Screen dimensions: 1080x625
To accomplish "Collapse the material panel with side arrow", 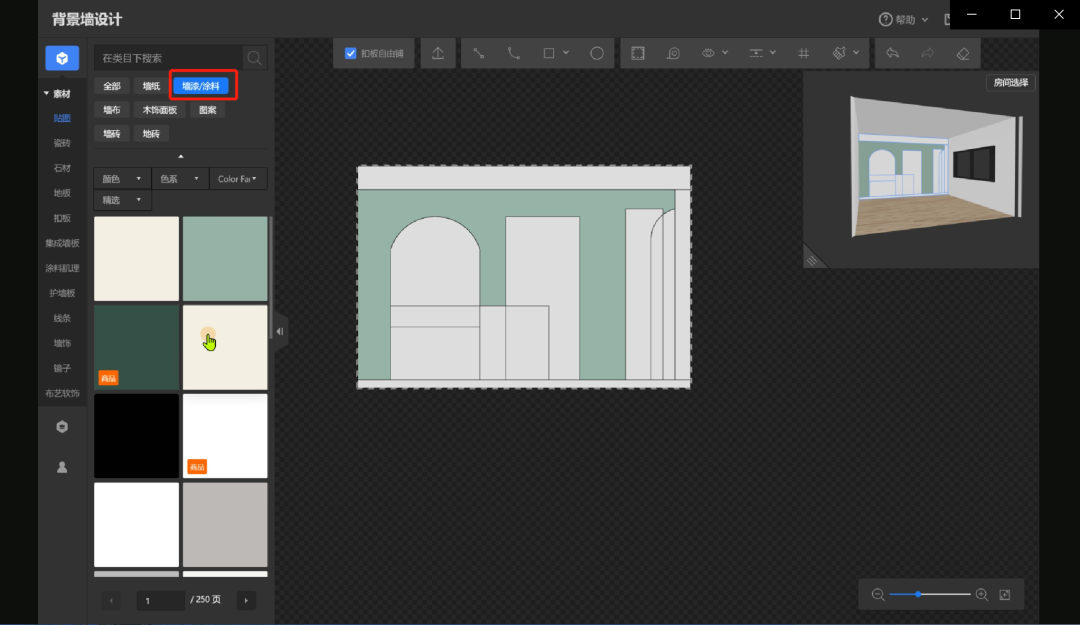I will [280, 331].
